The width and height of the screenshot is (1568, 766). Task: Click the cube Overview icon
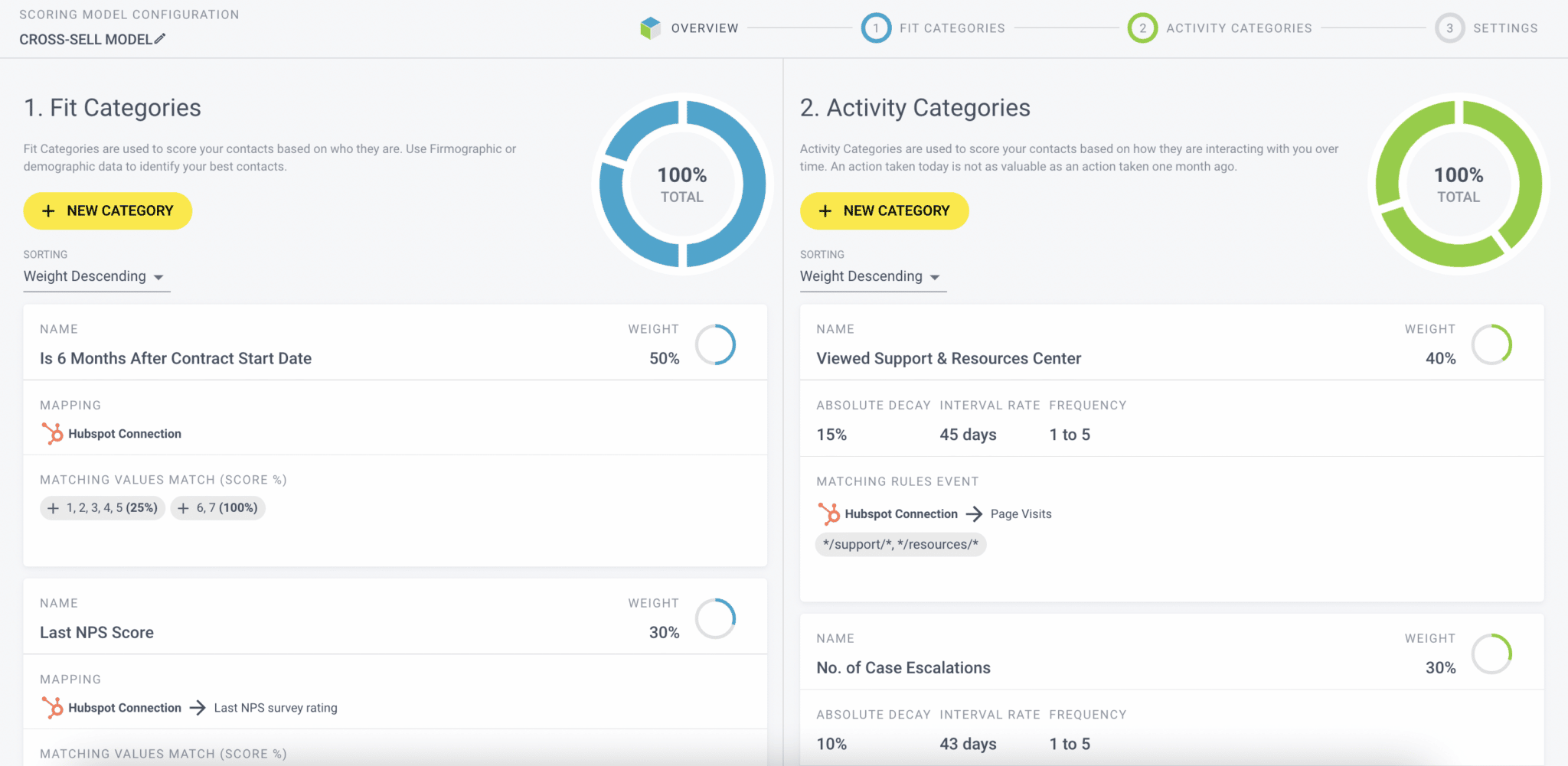point(650,28)
